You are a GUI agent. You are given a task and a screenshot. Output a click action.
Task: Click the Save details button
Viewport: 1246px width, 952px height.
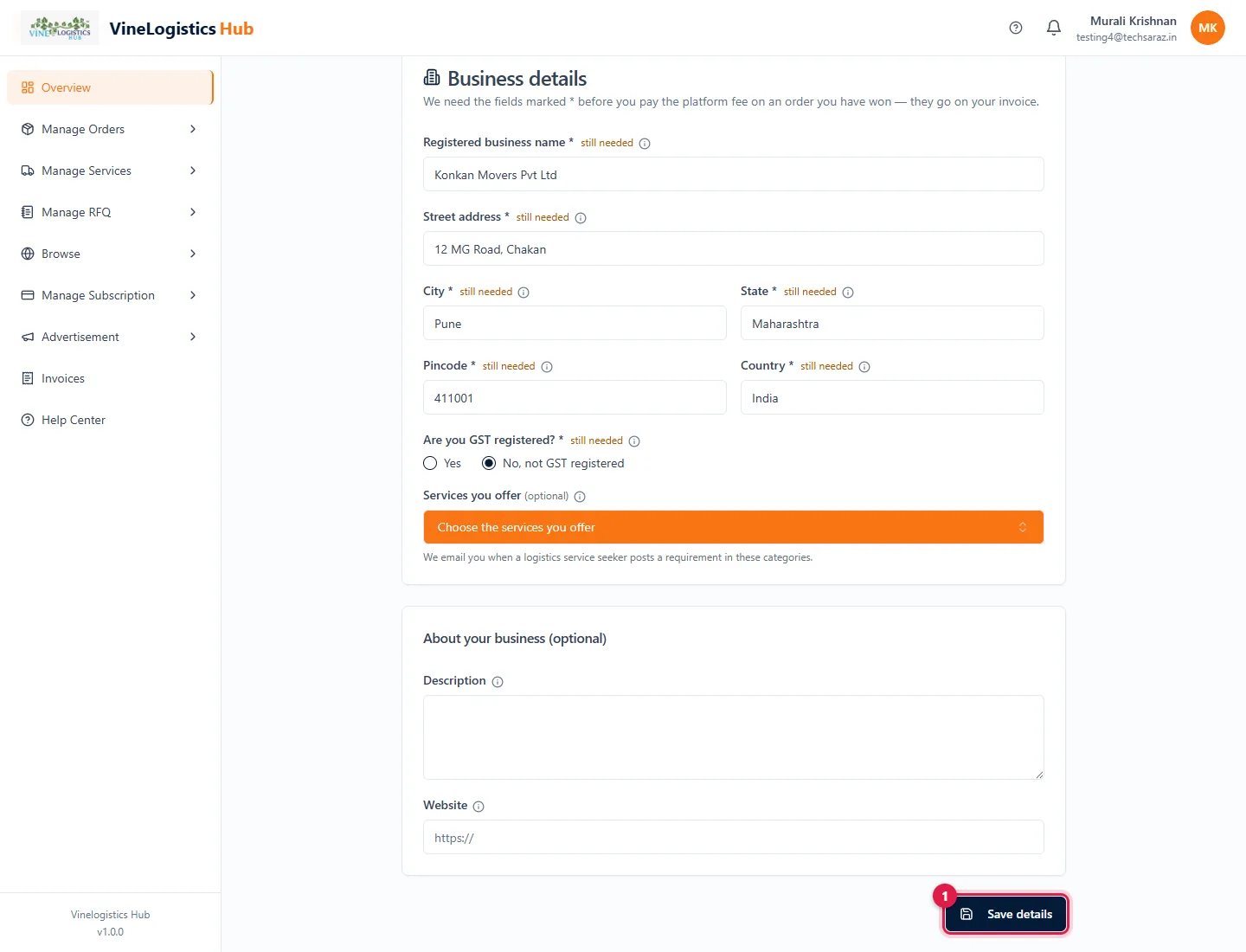[x=1005, y=914]
